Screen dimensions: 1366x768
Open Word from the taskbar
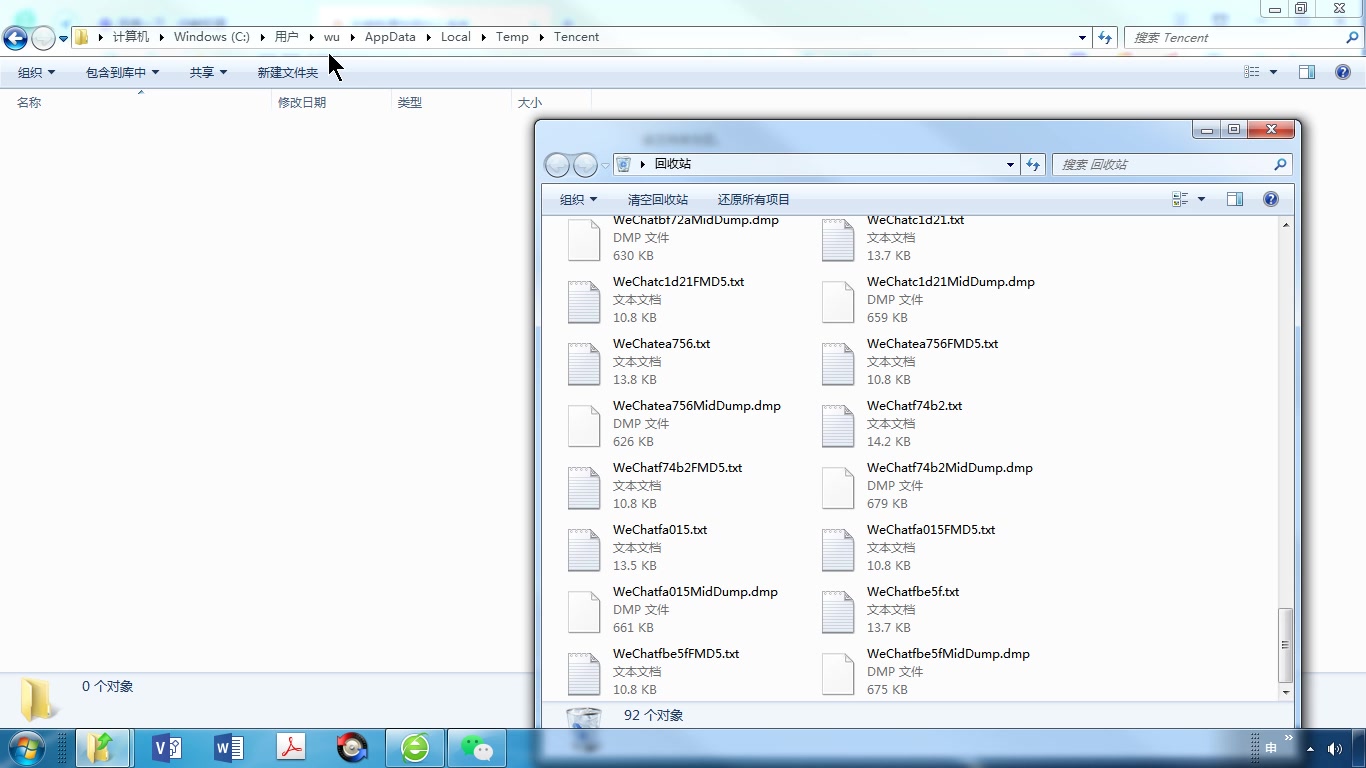[x=229, y=747]
